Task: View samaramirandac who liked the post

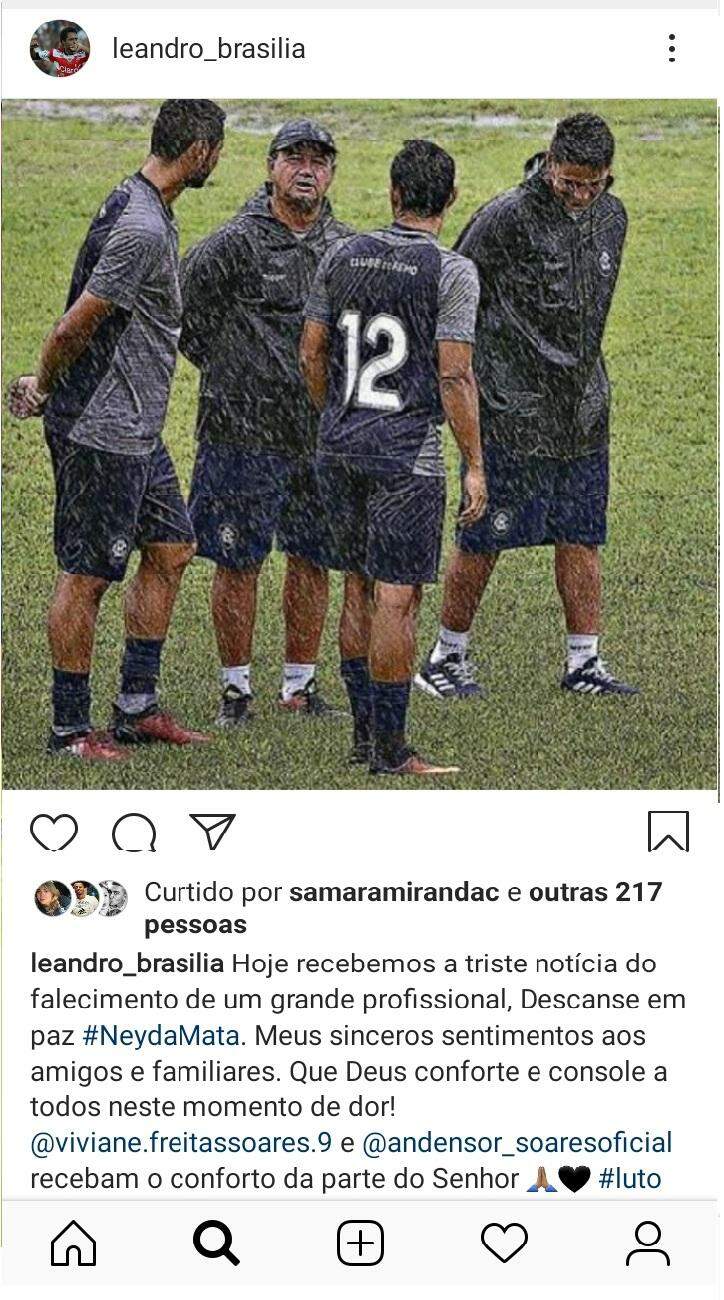Action: point(394,892)
